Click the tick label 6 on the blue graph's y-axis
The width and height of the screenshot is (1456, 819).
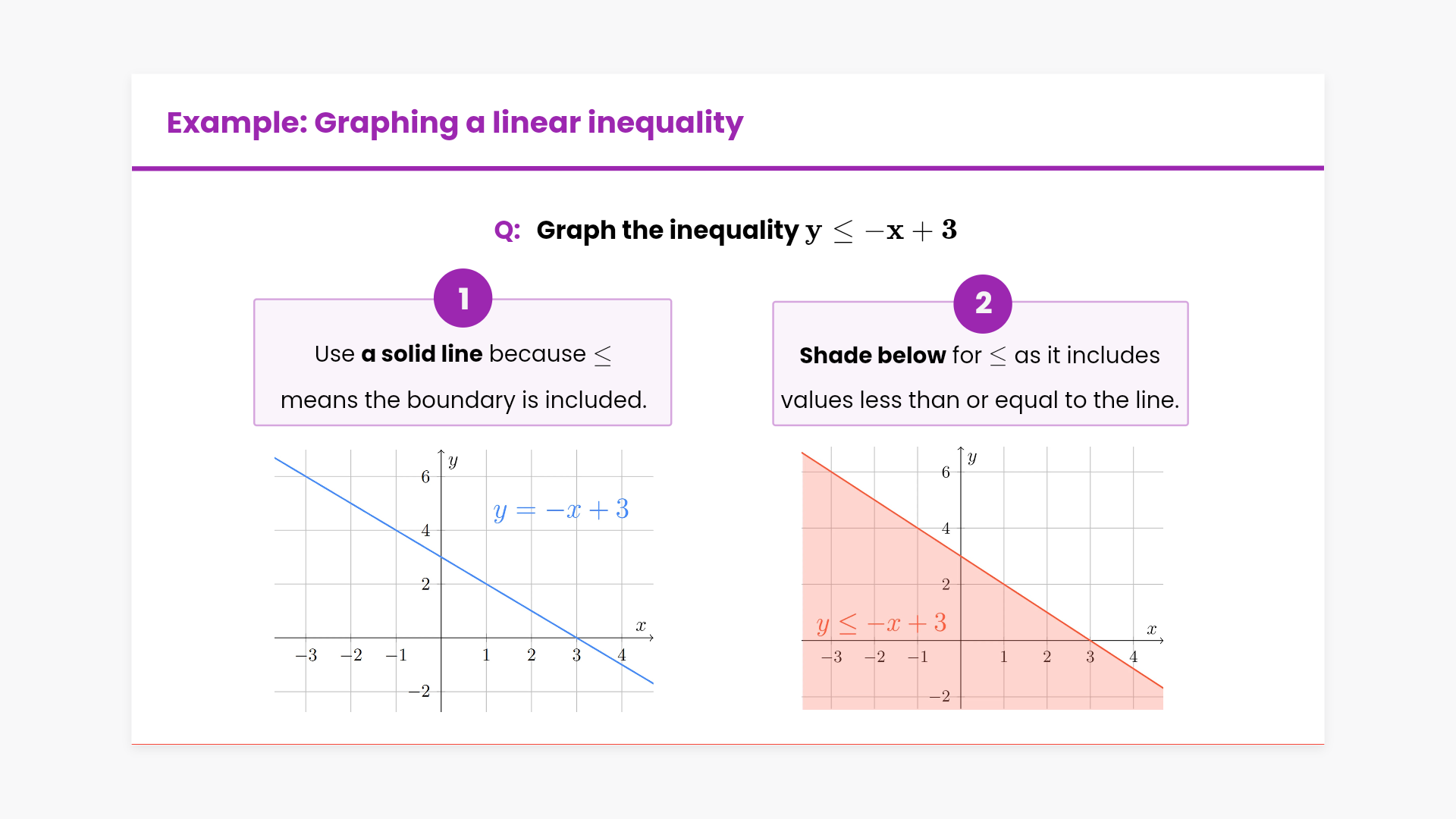click(x=425, y=477)
